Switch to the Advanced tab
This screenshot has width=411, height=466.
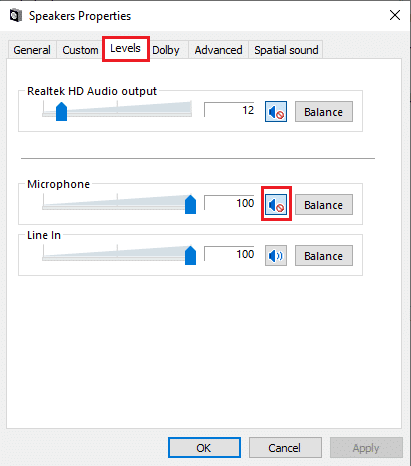pos(218,50)
